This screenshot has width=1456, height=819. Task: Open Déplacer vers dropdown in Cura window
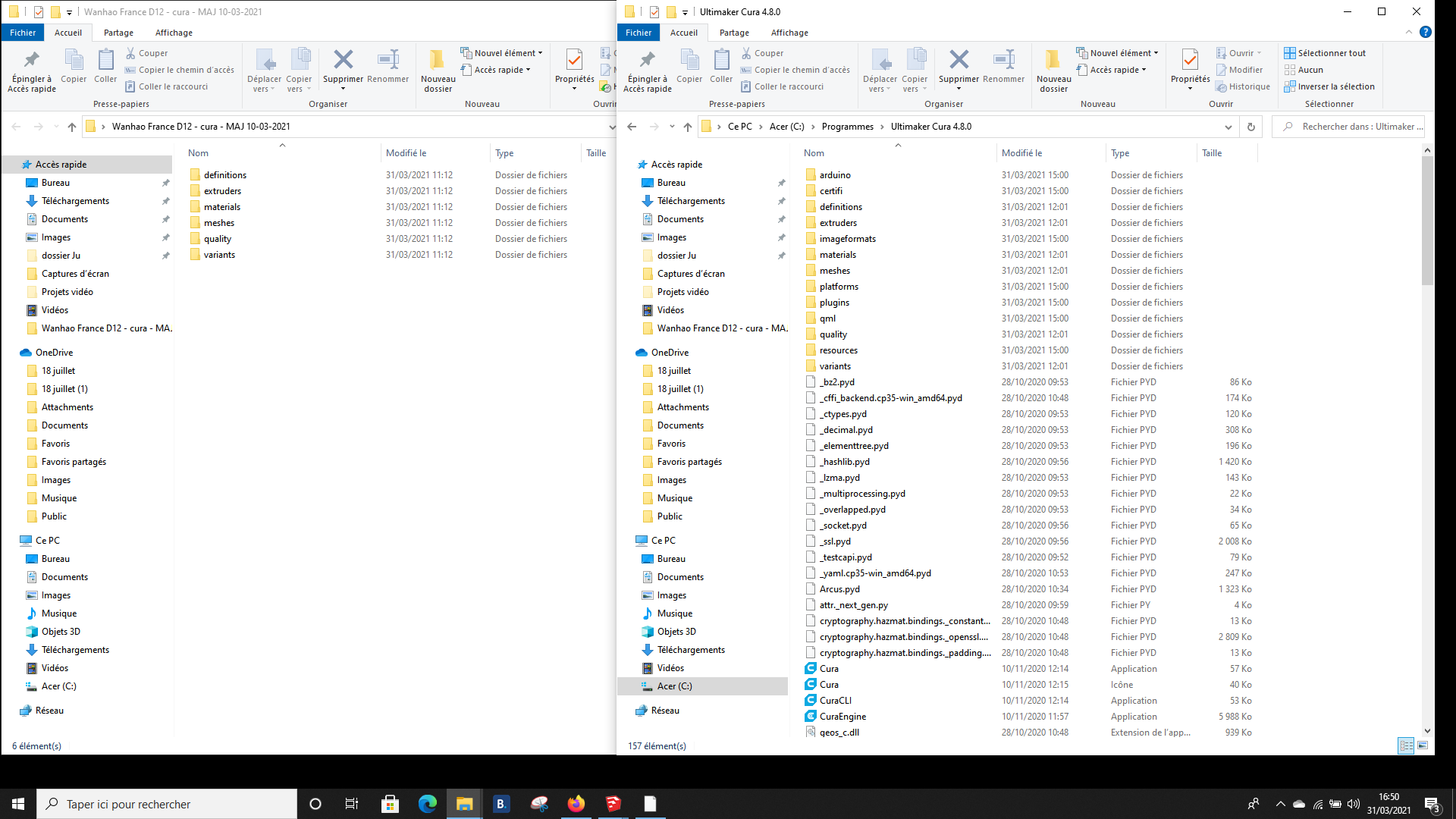click(x=880, y=71)
